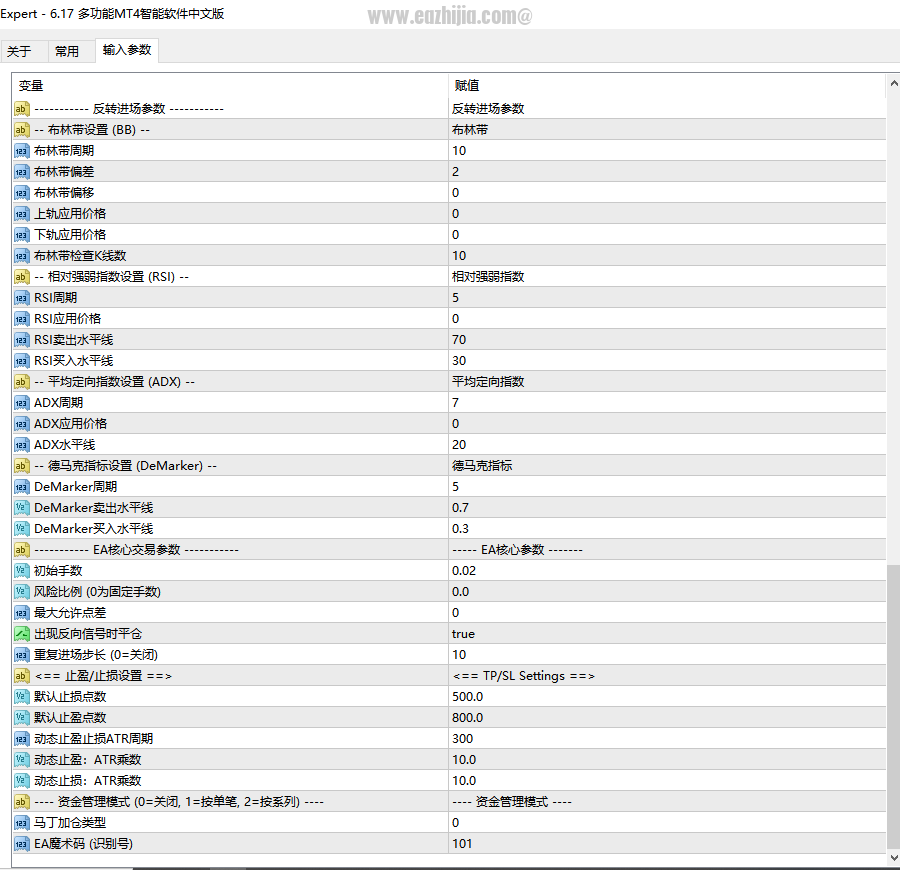
Task: Click the integer icon next to EA魔术码 (识别号)
Action: (x=21, y=844)
